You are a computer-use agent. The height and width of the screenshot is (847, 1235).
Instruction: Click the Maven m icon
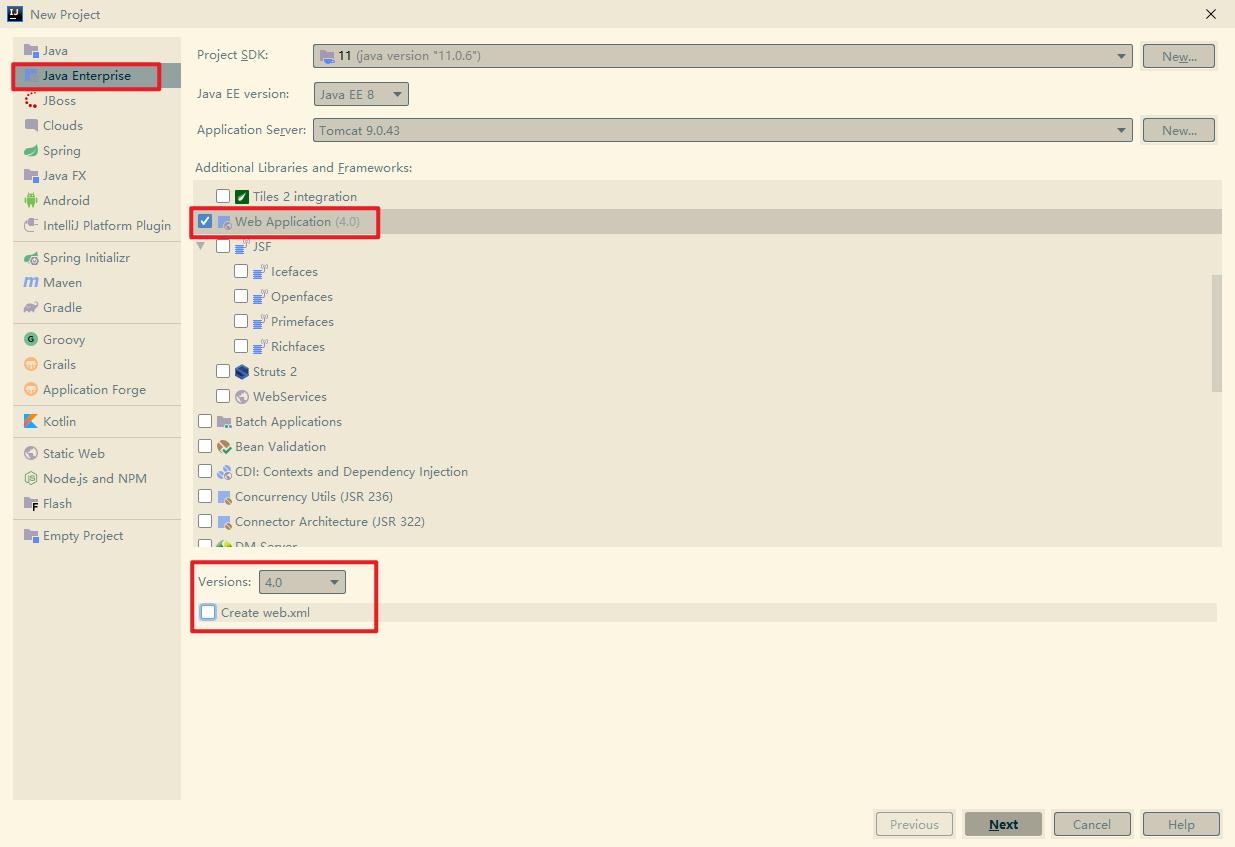pos(31,282)
